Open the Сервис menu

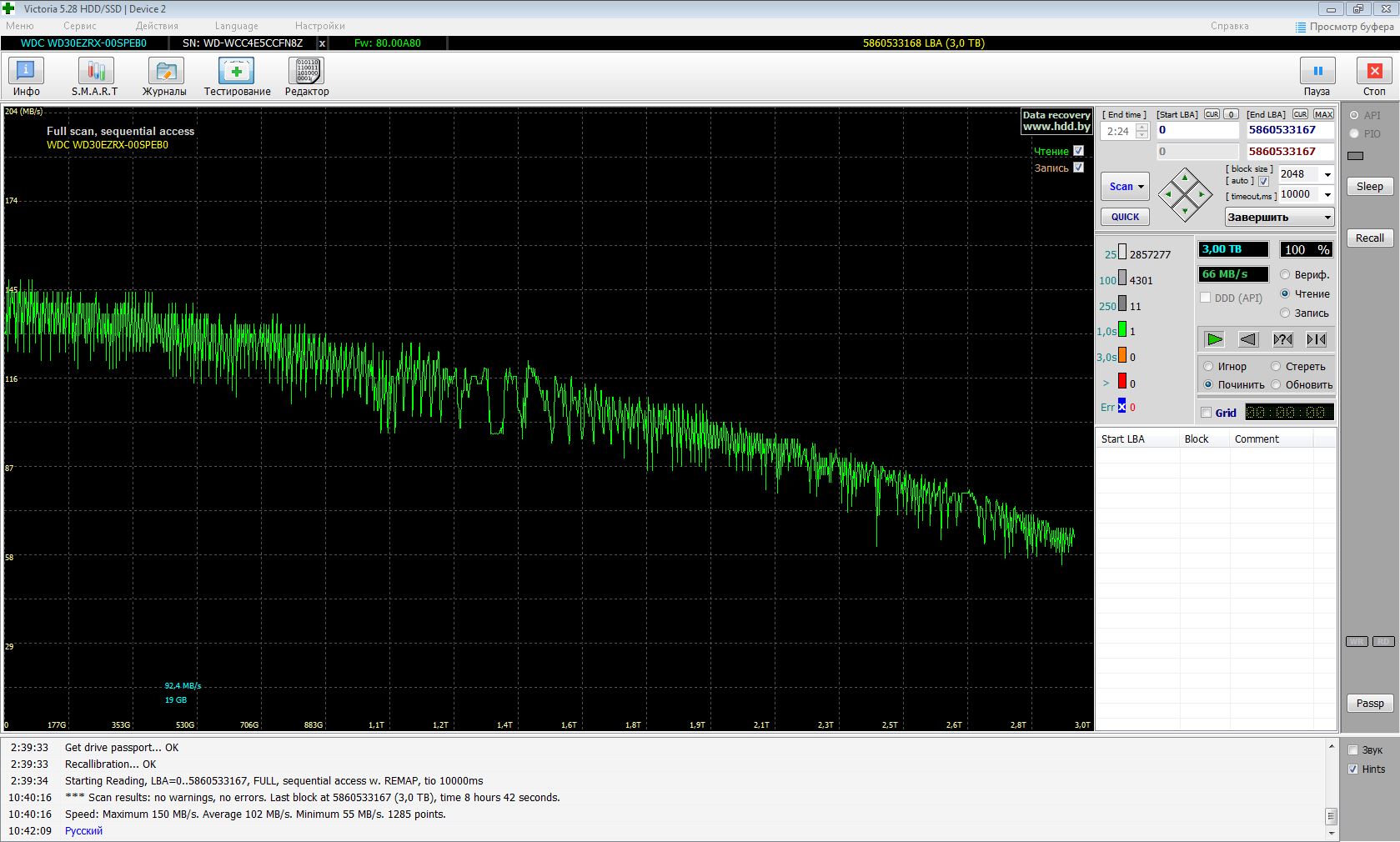click(79, 26)
